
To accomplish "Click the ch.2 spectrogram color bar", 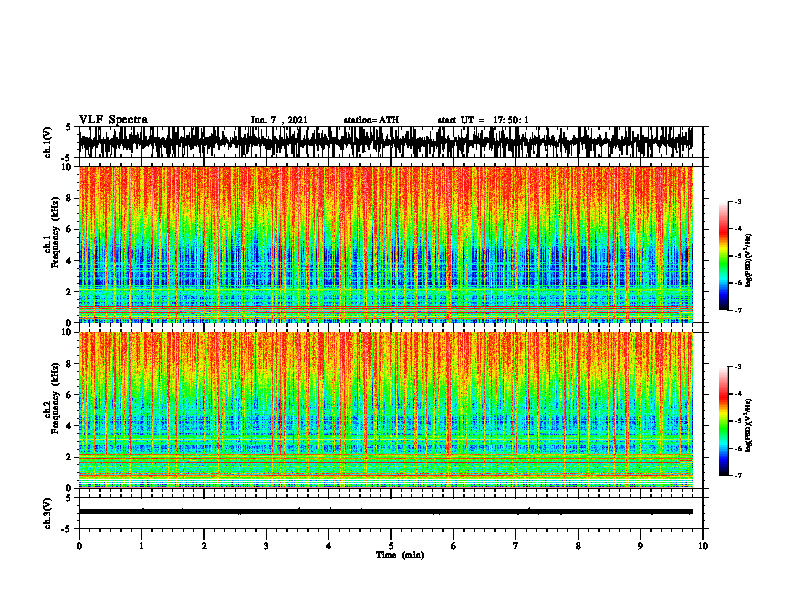I will pyautogui.click(x=723, y=421).
